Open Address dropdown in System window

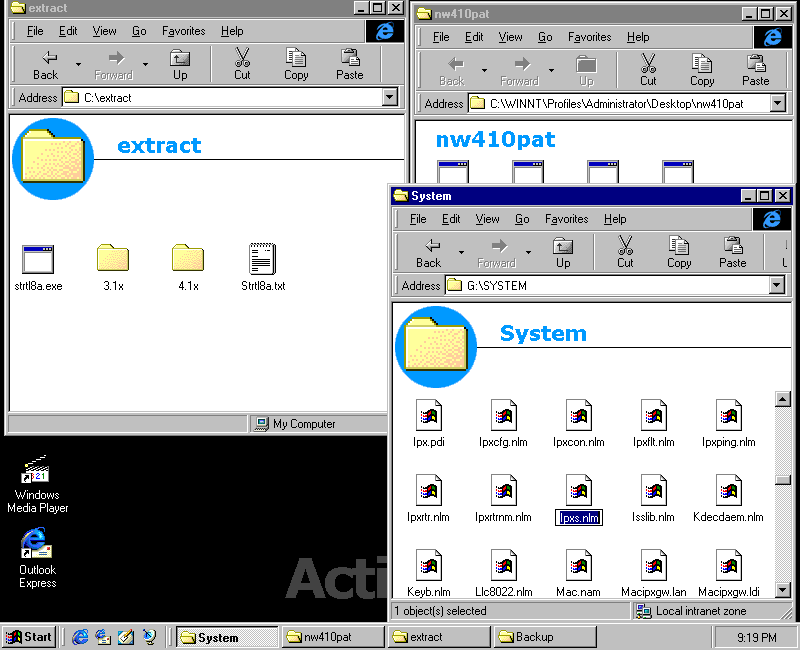(x=777, y=285)
